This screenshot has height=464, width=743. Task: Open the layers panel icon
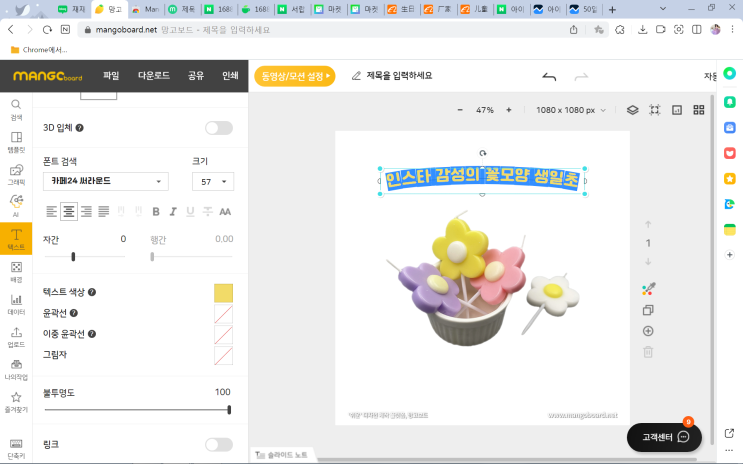click(633, 110)
